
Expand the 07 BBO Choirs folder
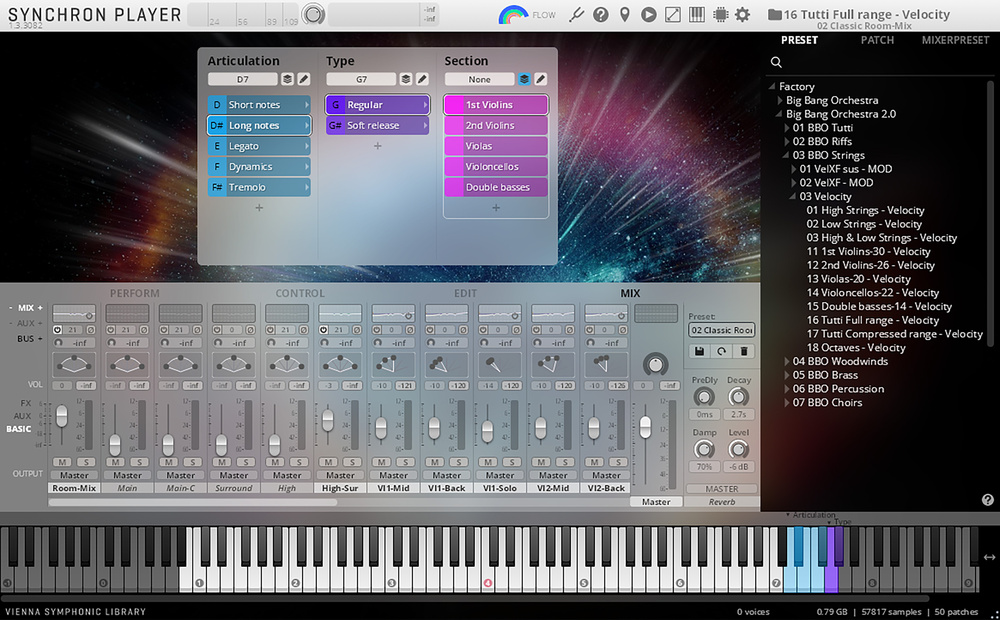(786, 402)
